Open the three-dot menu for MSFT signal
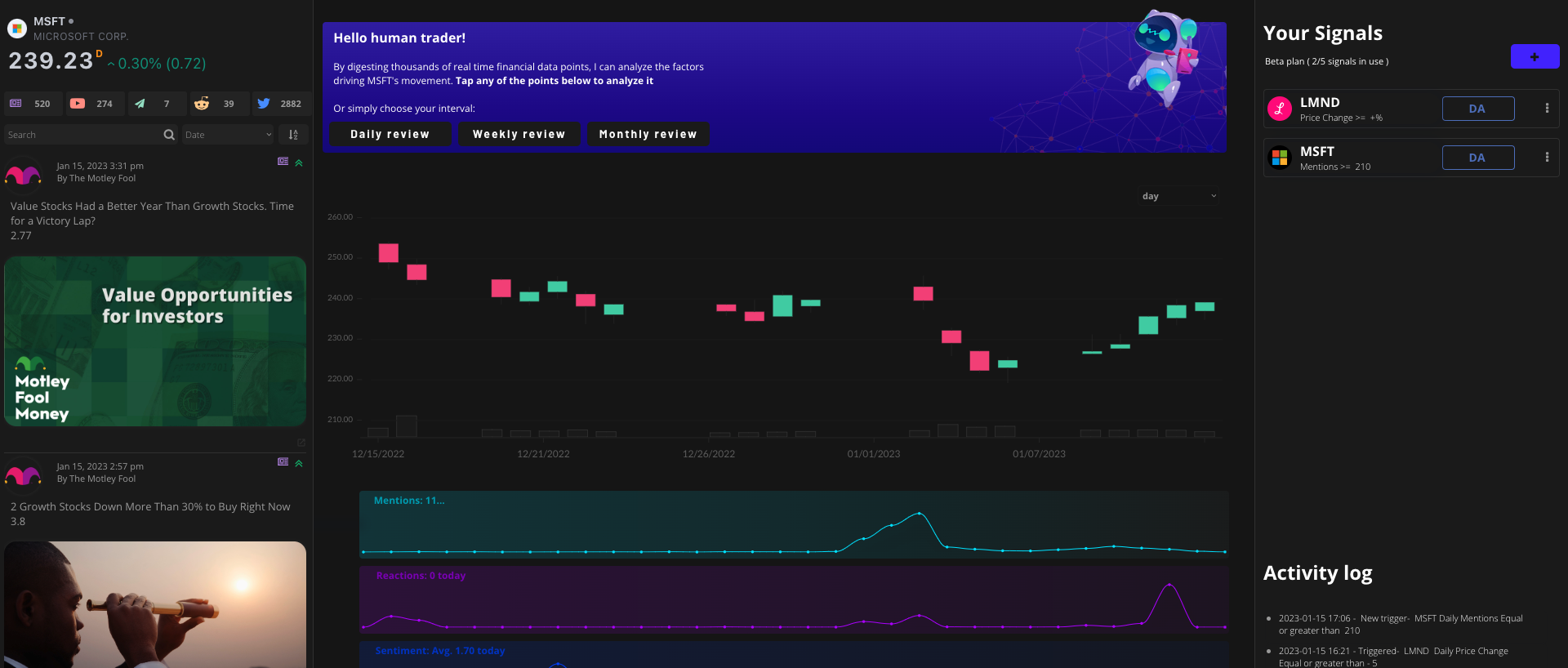Image resolution: width=1568 pixels, height=668 pixels. [1547, 158]
